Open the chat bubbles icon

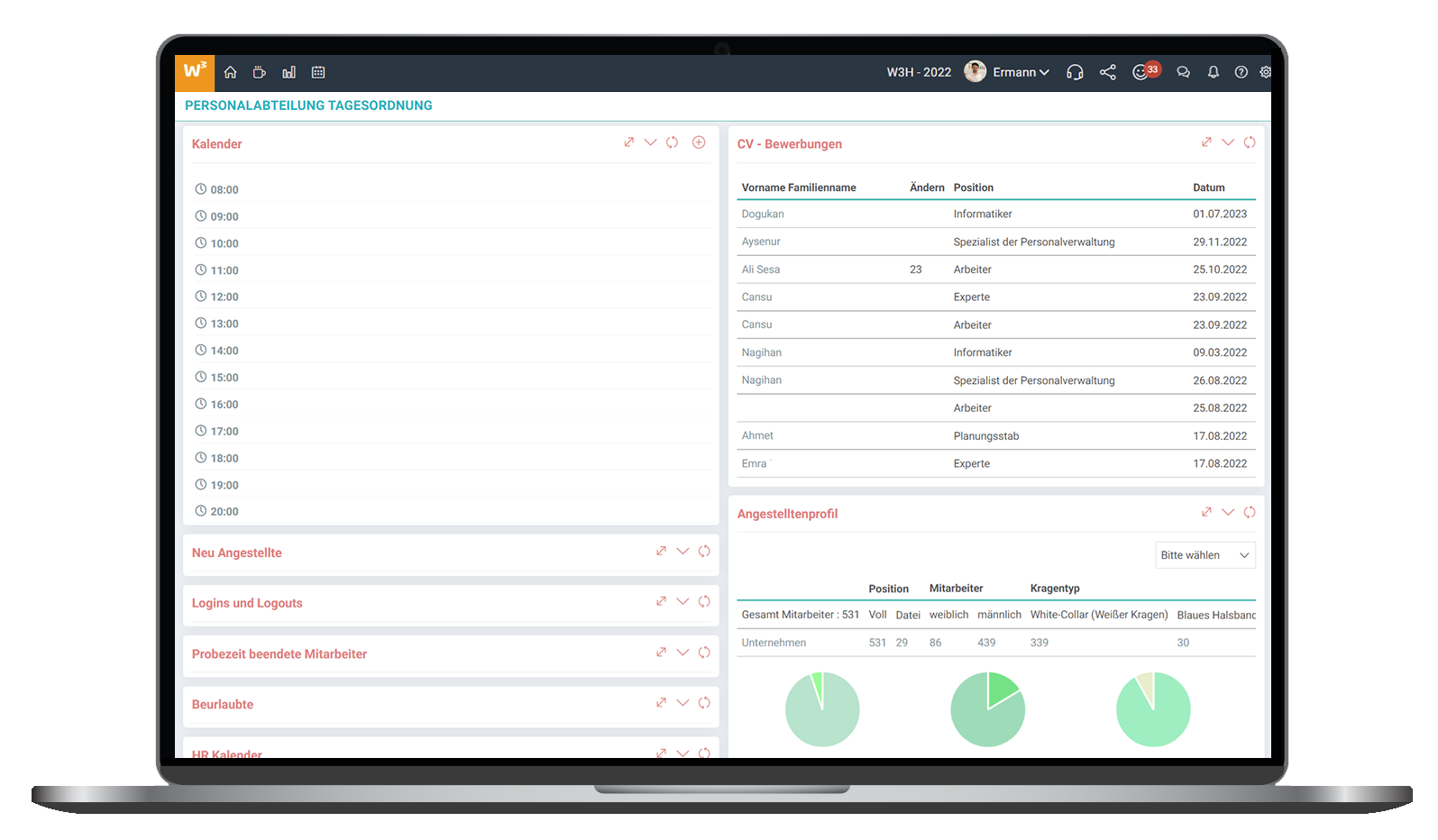[x=1183, y=72]
